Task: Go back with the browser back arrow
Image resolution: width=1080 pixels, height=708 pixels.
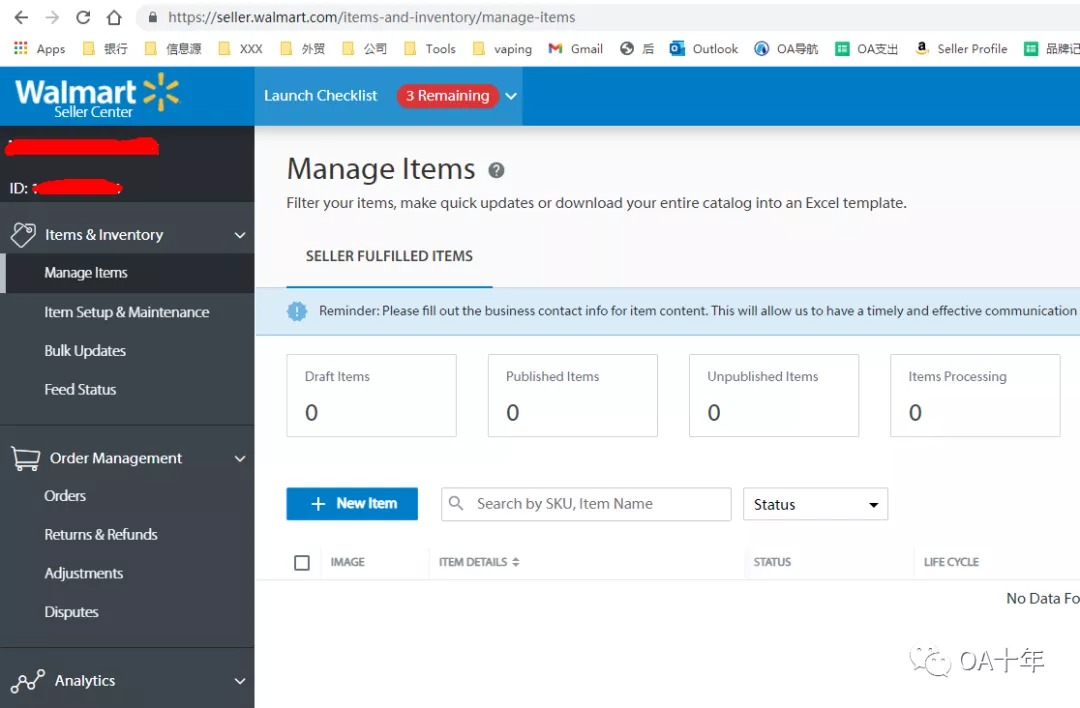Action: tap(21, 17)
